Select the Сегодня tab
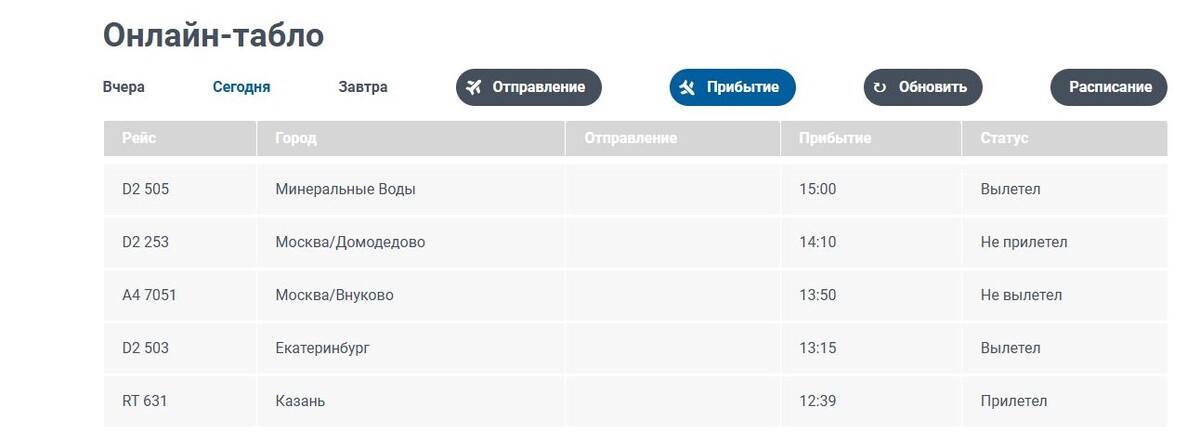The image size is (1200, 447). pyautogui.click(x=241, y=87)
